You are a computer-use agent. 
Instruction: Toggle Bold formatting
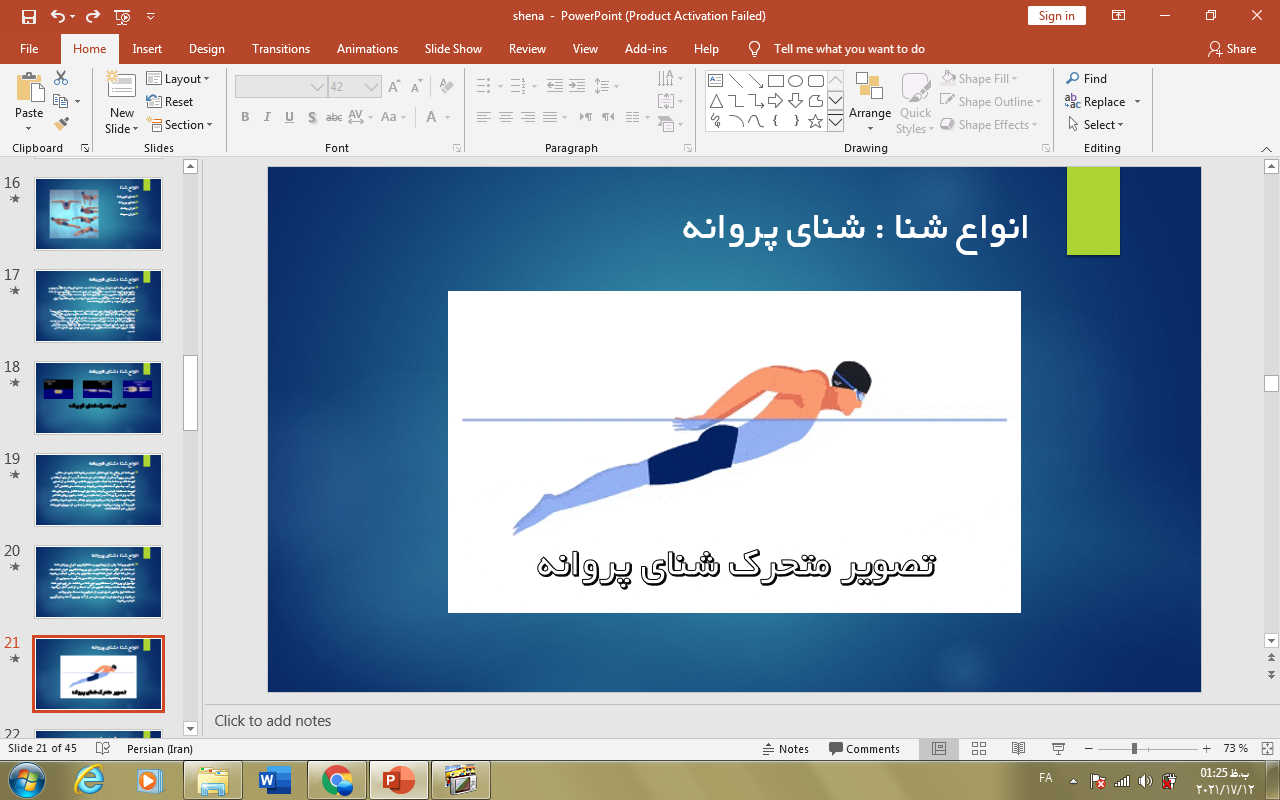coord(245,117)
